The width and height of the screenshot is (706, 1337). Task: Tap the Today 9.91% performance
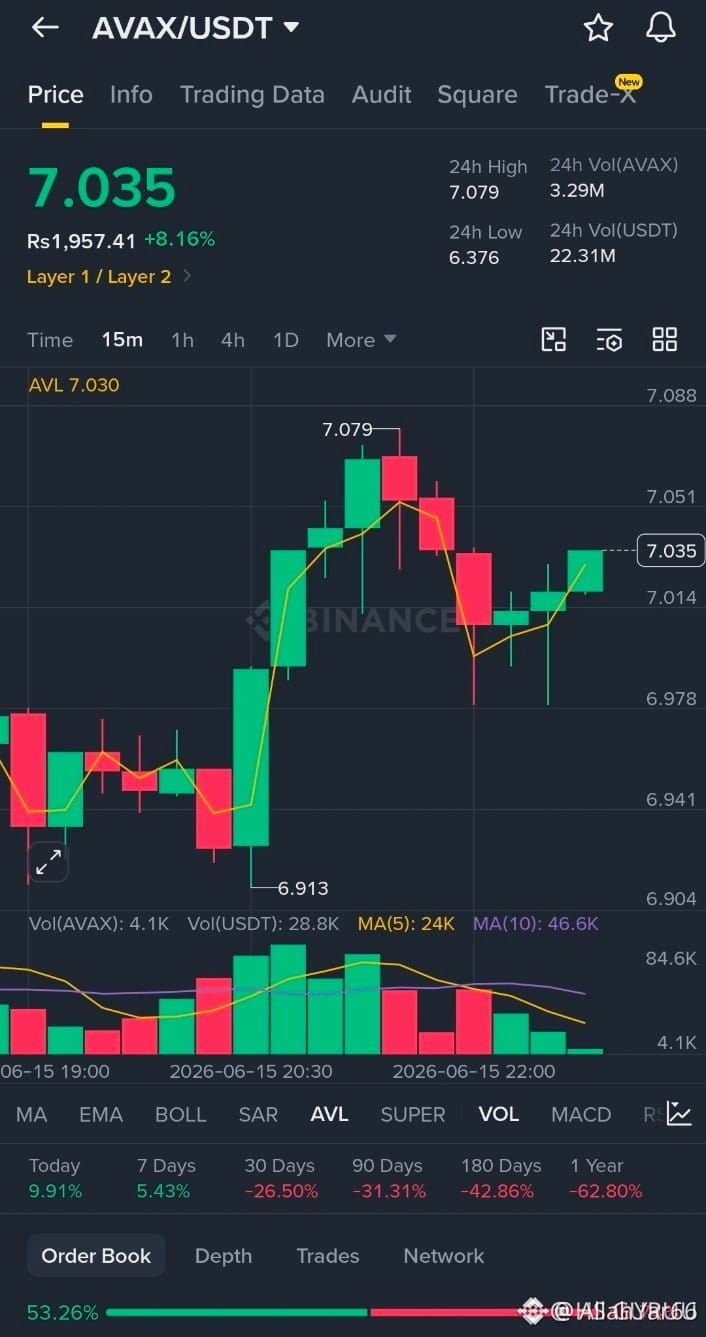click(56, 1179)
